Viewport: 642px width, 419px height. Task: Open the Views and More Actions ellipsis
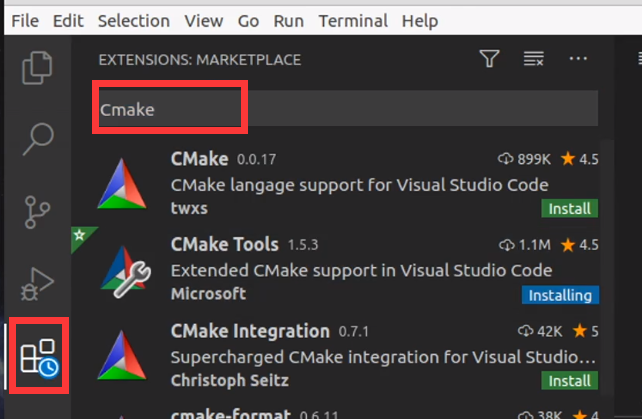578,59
